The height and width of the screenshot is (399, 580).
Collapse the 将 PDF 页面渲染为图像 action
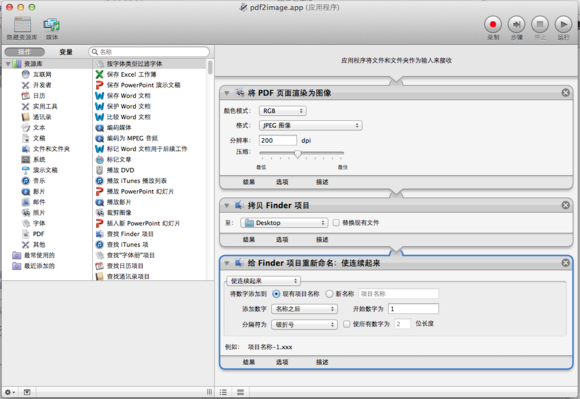(227, 93)
